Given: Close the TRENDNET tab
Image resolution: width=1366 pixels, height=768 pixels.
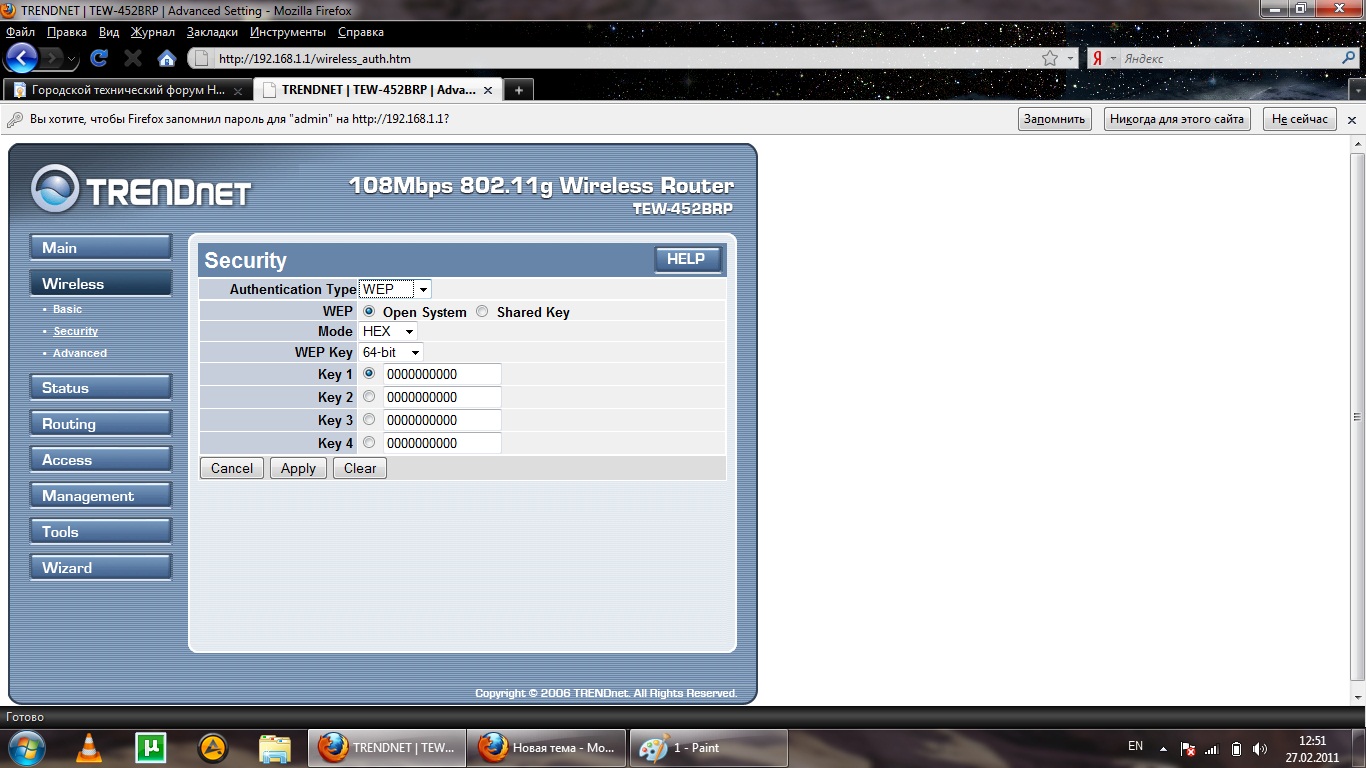Looking at the screenshot, I should point(488,90).
